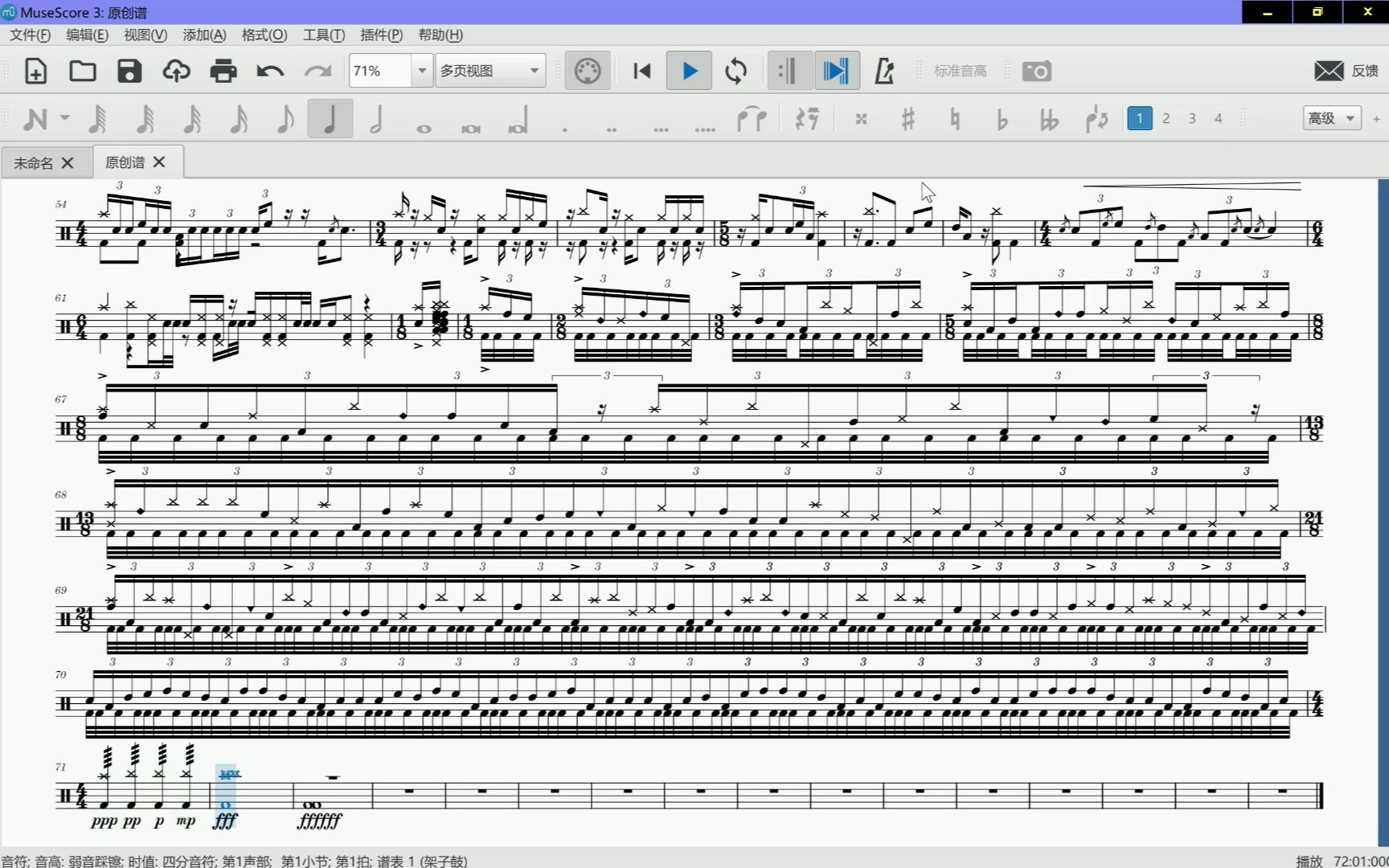
Task: Open a score via the folder icon
Action: pos(82,72)
